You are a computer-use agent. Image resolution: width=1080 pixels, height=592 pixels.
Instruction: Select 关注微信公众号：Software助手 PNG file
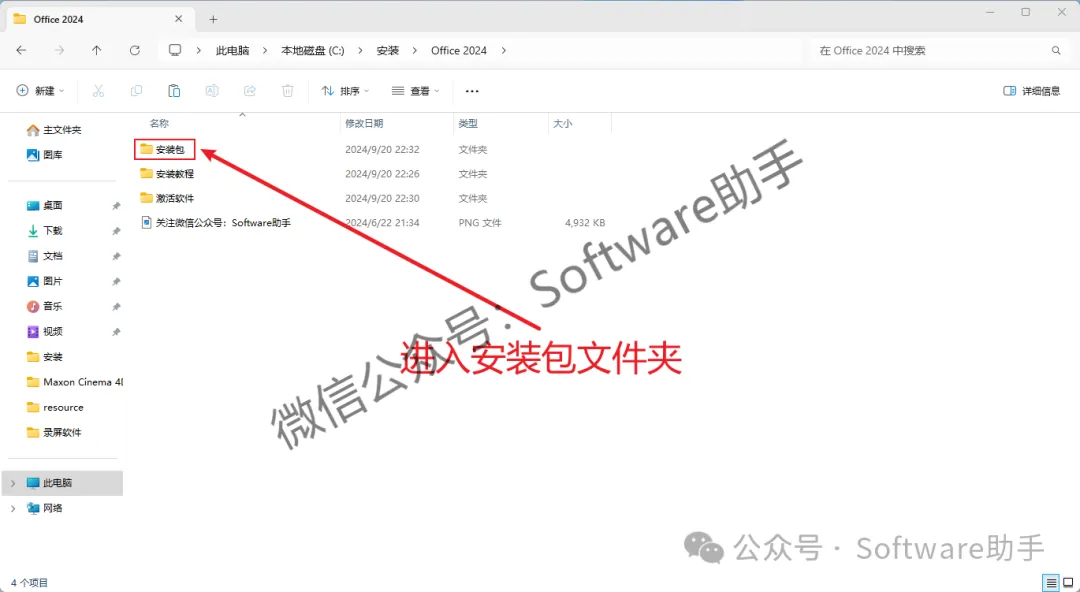tap(216, 223)
